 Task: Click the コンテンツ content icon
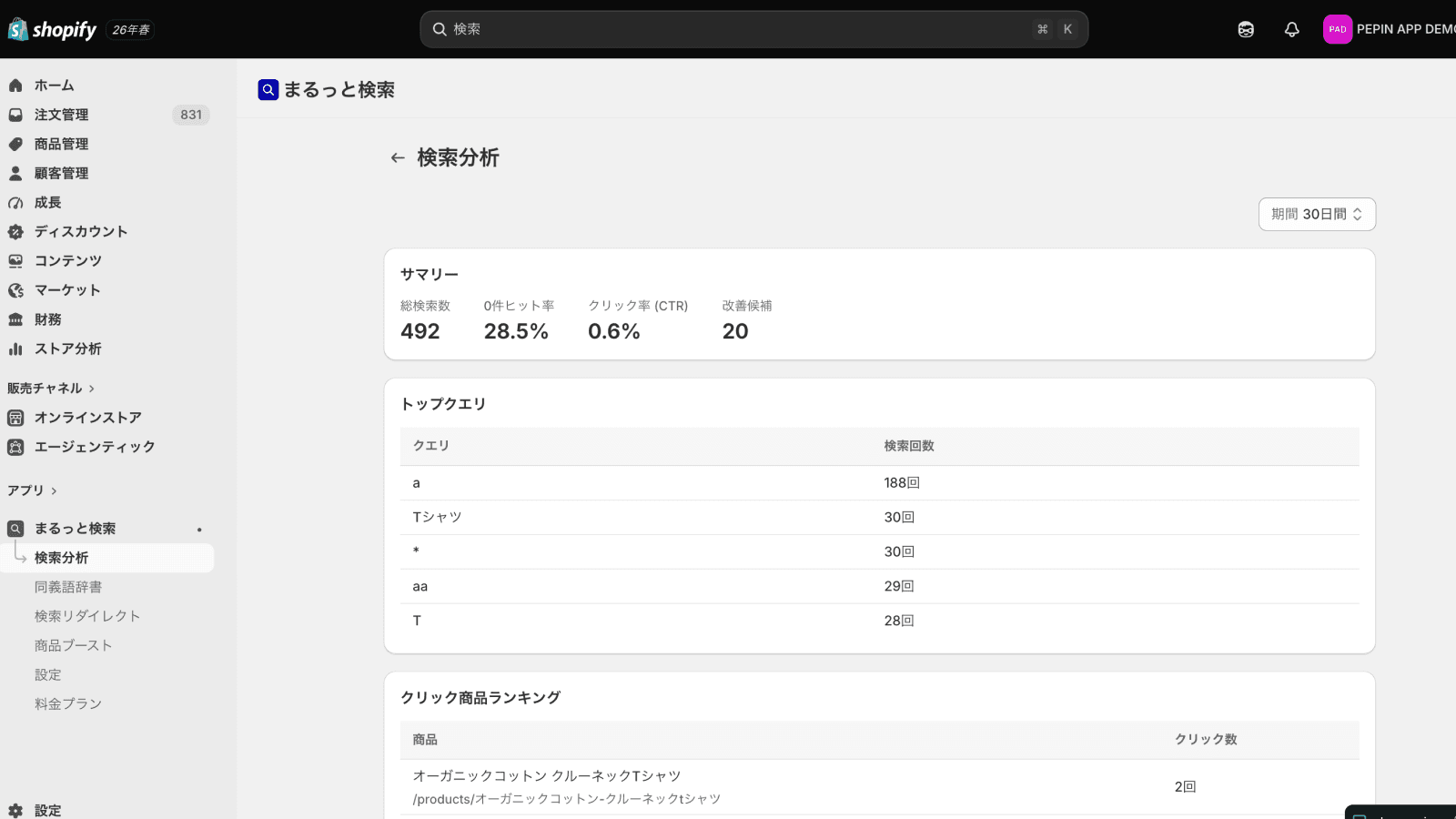15,261
